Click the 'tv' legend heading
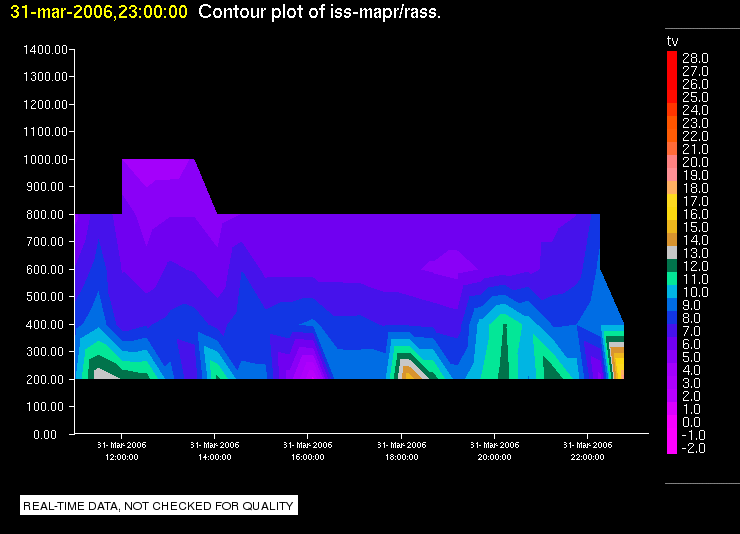This screenshot has height=534, width=740. [673, 42]
